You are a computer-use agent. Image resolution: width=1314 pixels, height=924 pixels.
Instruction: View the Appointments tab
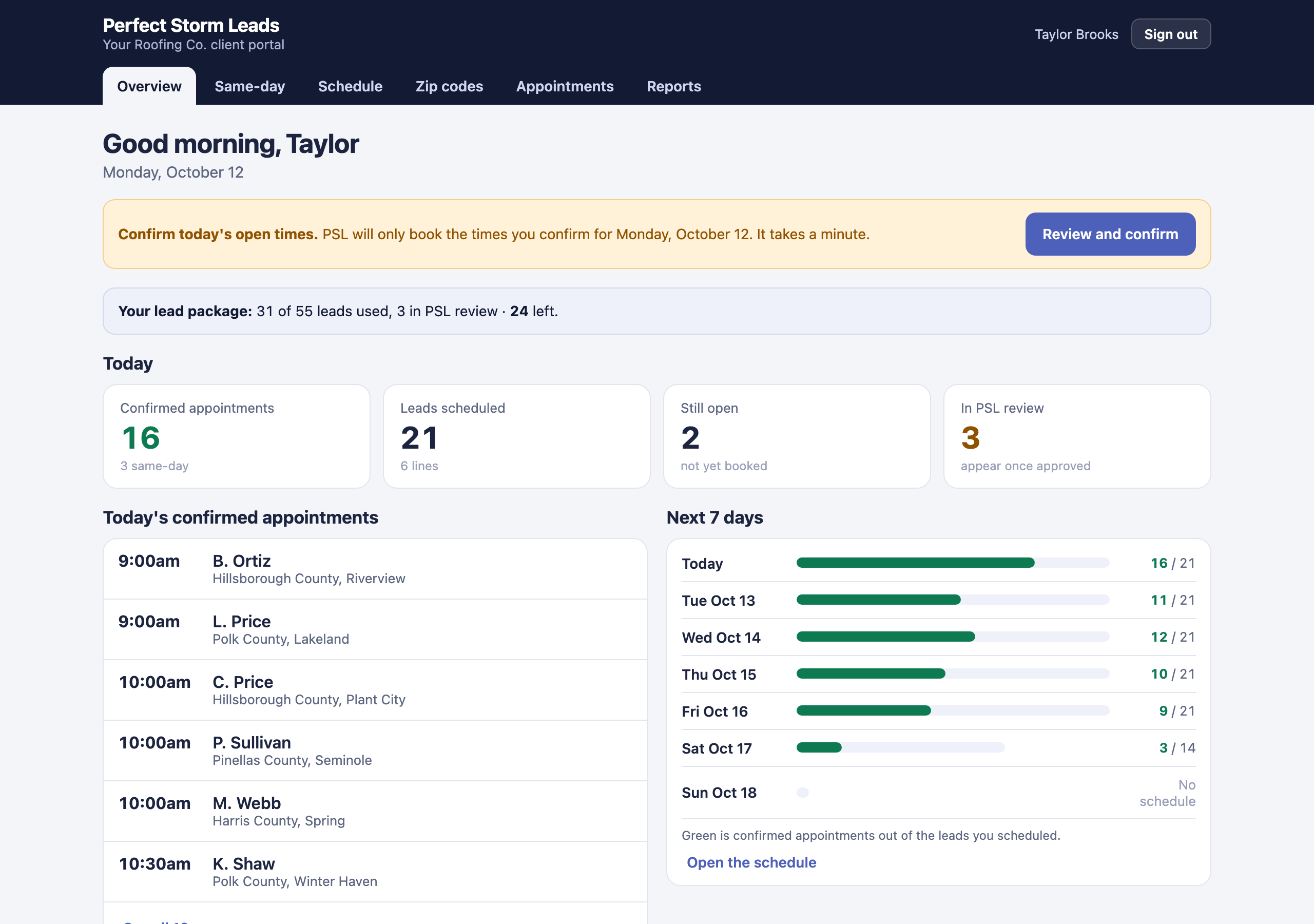(x=565, y=86)
